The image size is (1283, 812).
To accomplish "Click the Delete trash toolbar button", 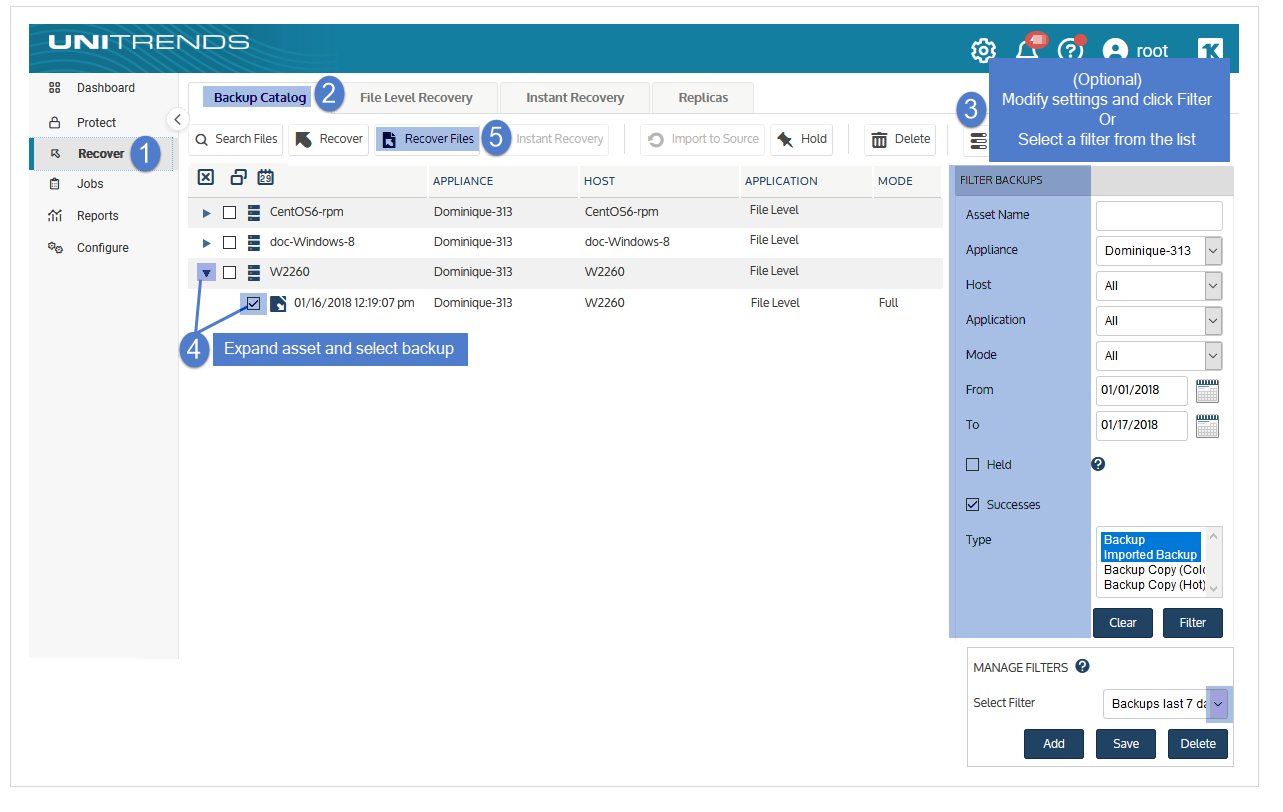I will click(900, 139).
